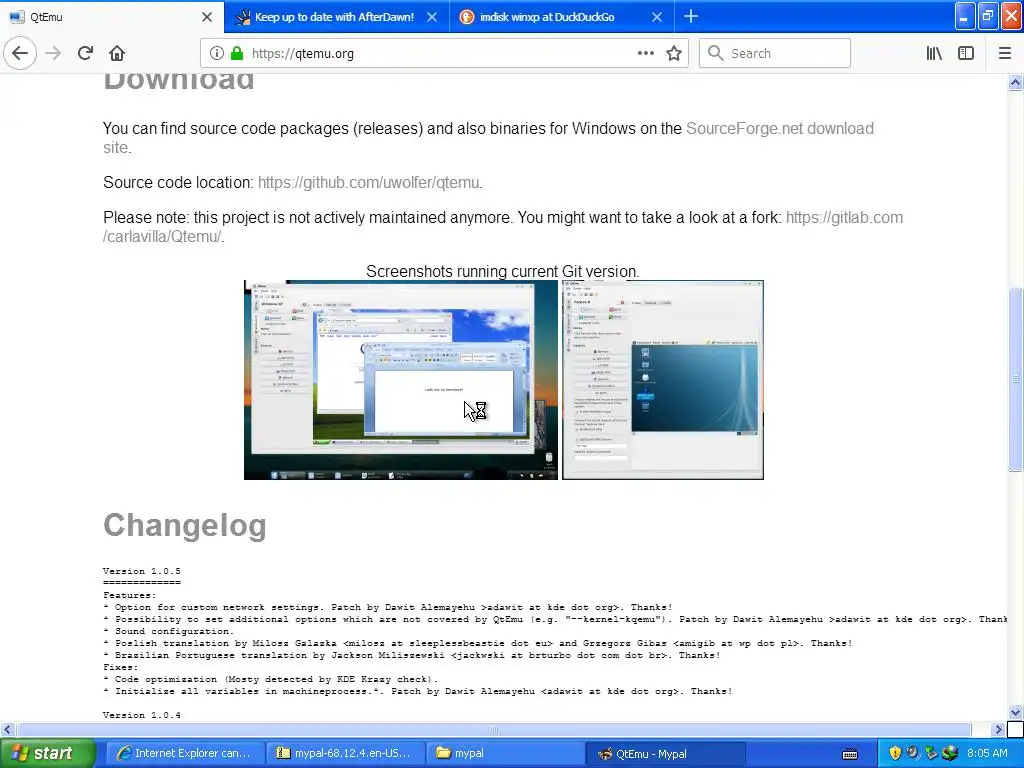Go back to the previous page

click(x=20, y=53)
